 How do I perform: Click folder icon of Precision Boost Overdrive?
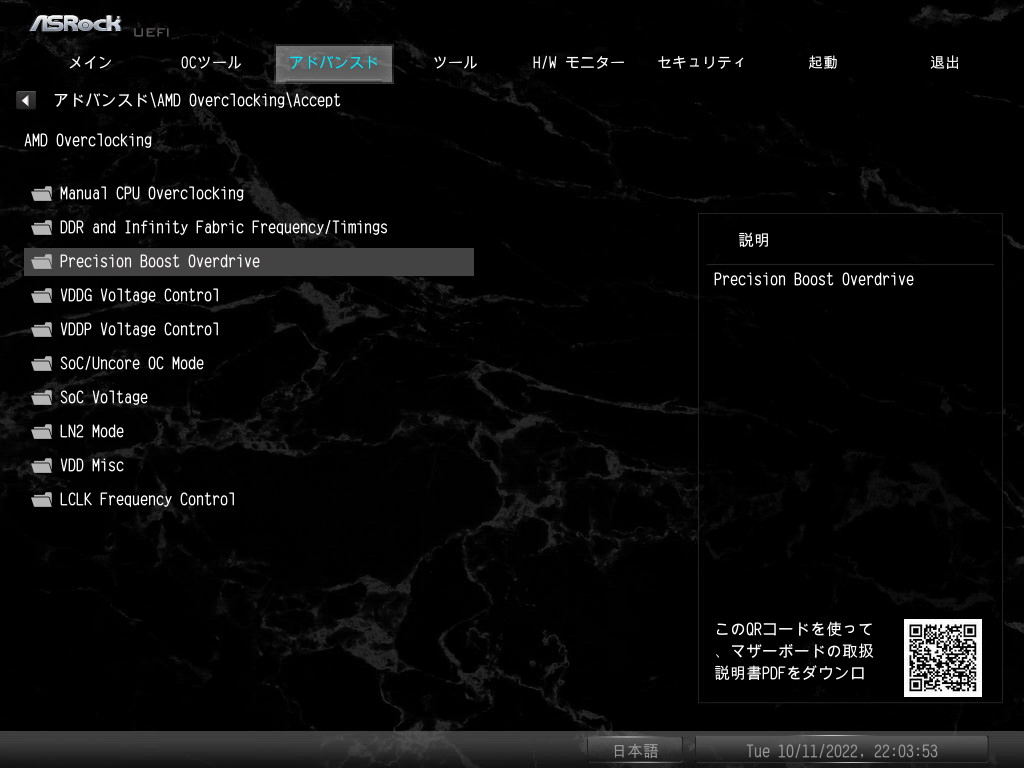pos(42,262)
